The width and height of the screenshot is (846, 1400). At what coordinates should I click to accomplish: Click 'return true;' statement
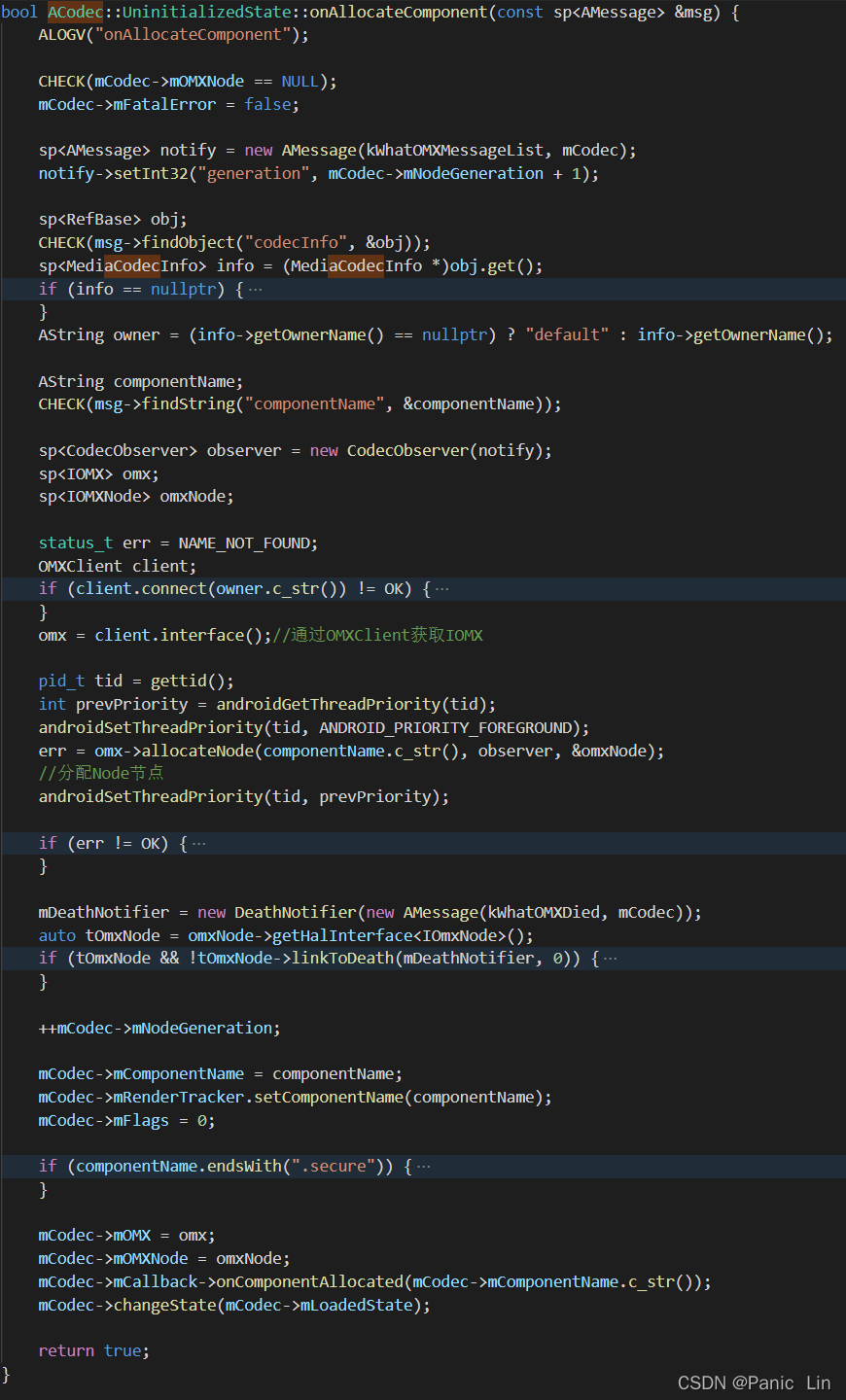94,1351
